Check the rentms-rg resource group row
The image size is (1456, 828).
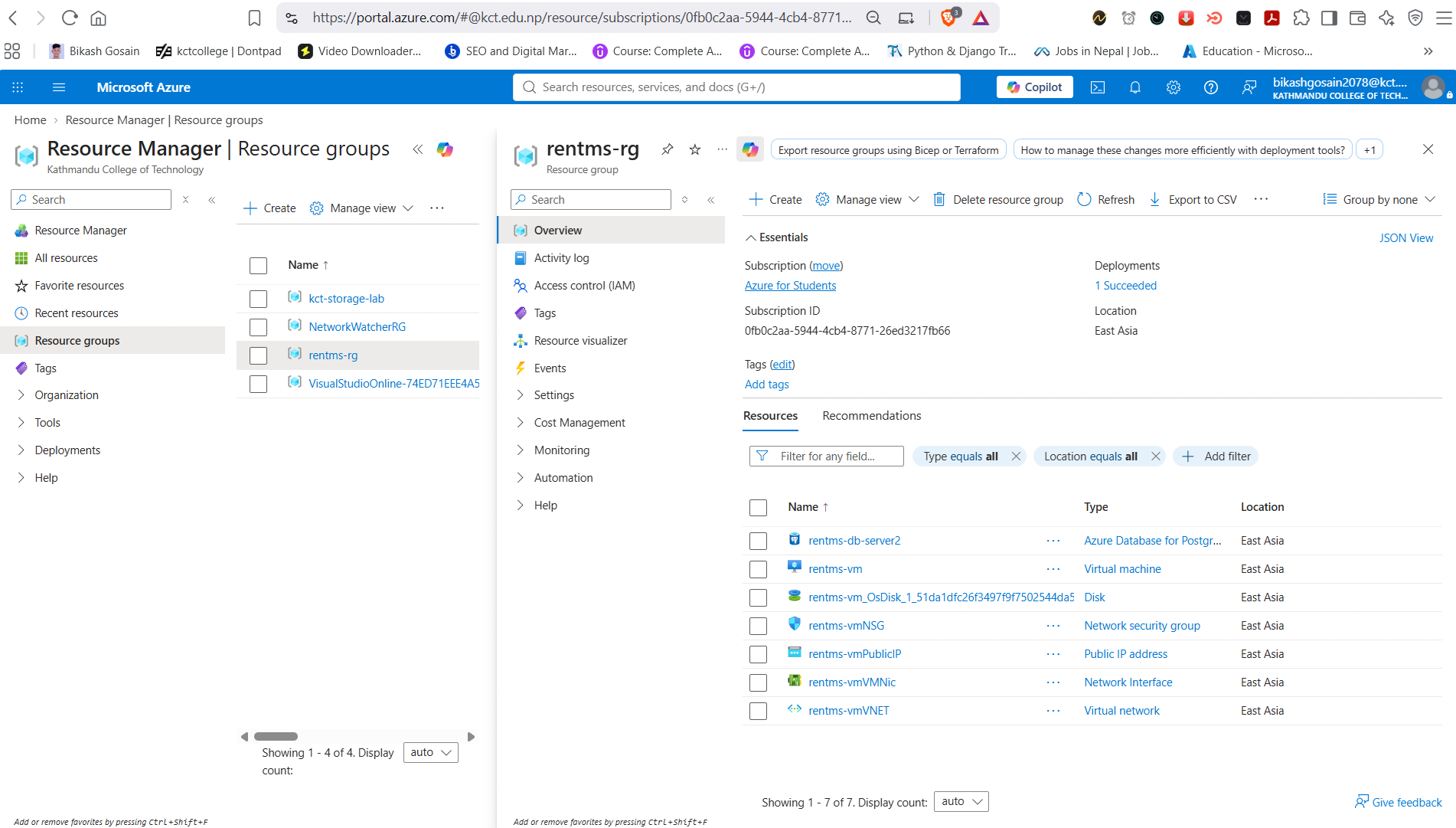(258, 355)
